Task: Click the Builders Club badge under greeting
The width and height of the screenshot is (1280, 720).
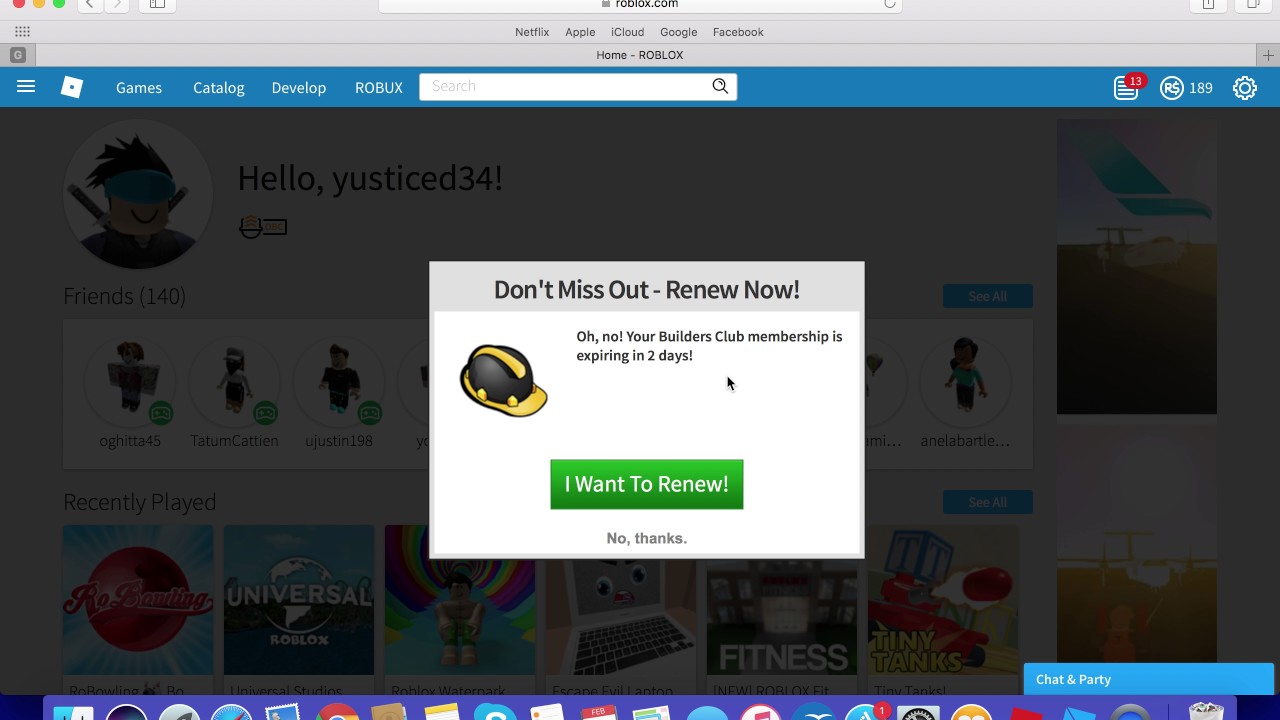Action: [263, 227]
